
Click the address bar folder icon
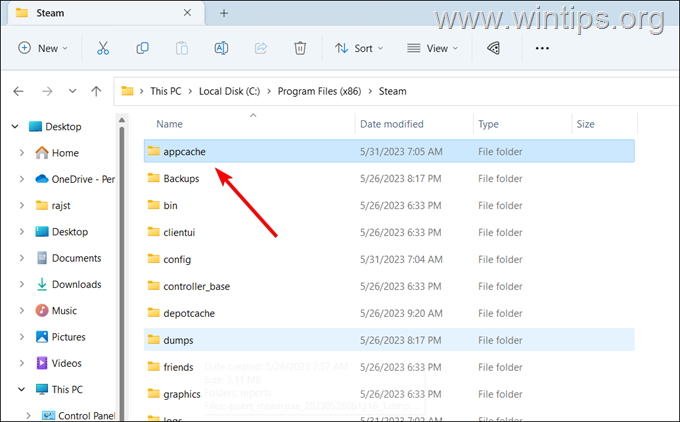pyautogui.click(x=127, y=91)
